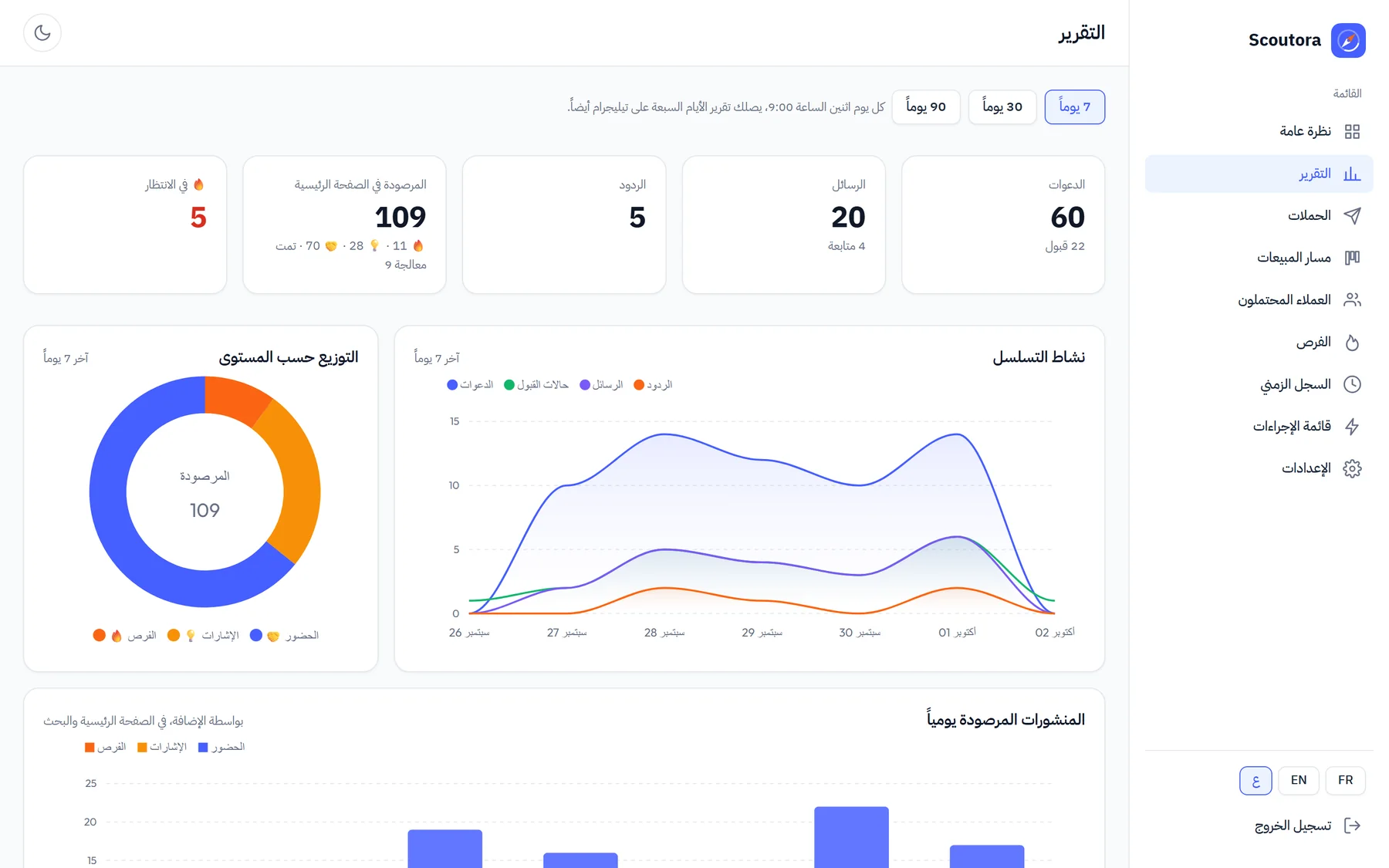Click 109 in the المرصودة card
This screenshot has height=868, width=1389.
pos(400,218)
